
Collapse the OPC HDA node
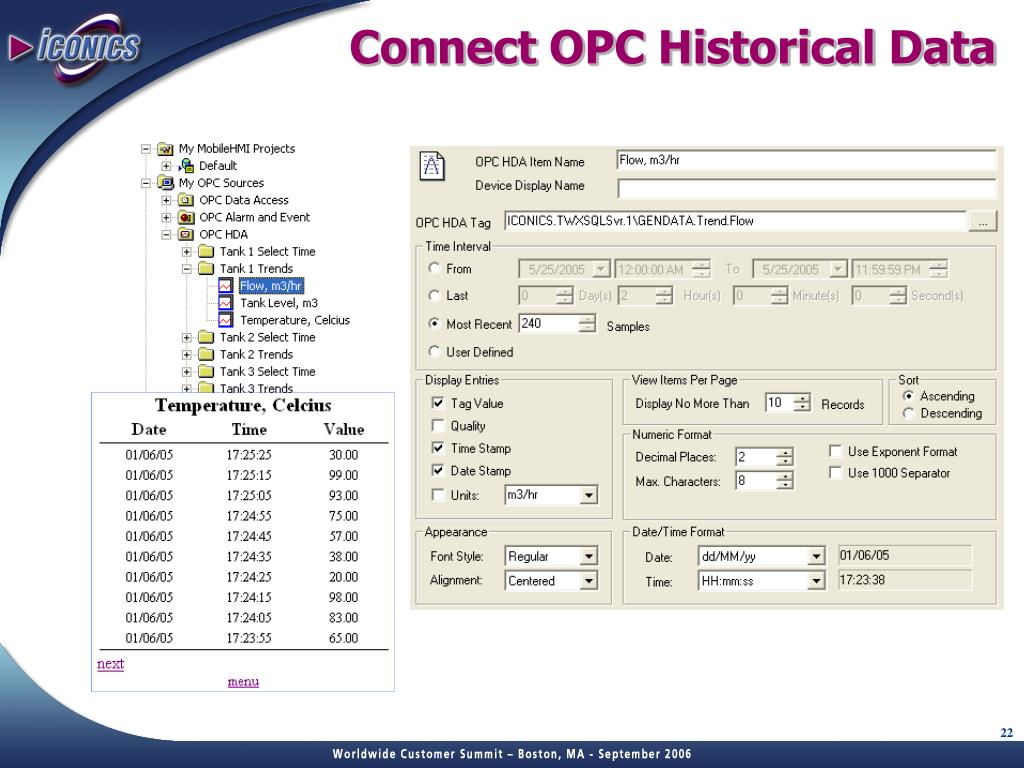(167, 234)
